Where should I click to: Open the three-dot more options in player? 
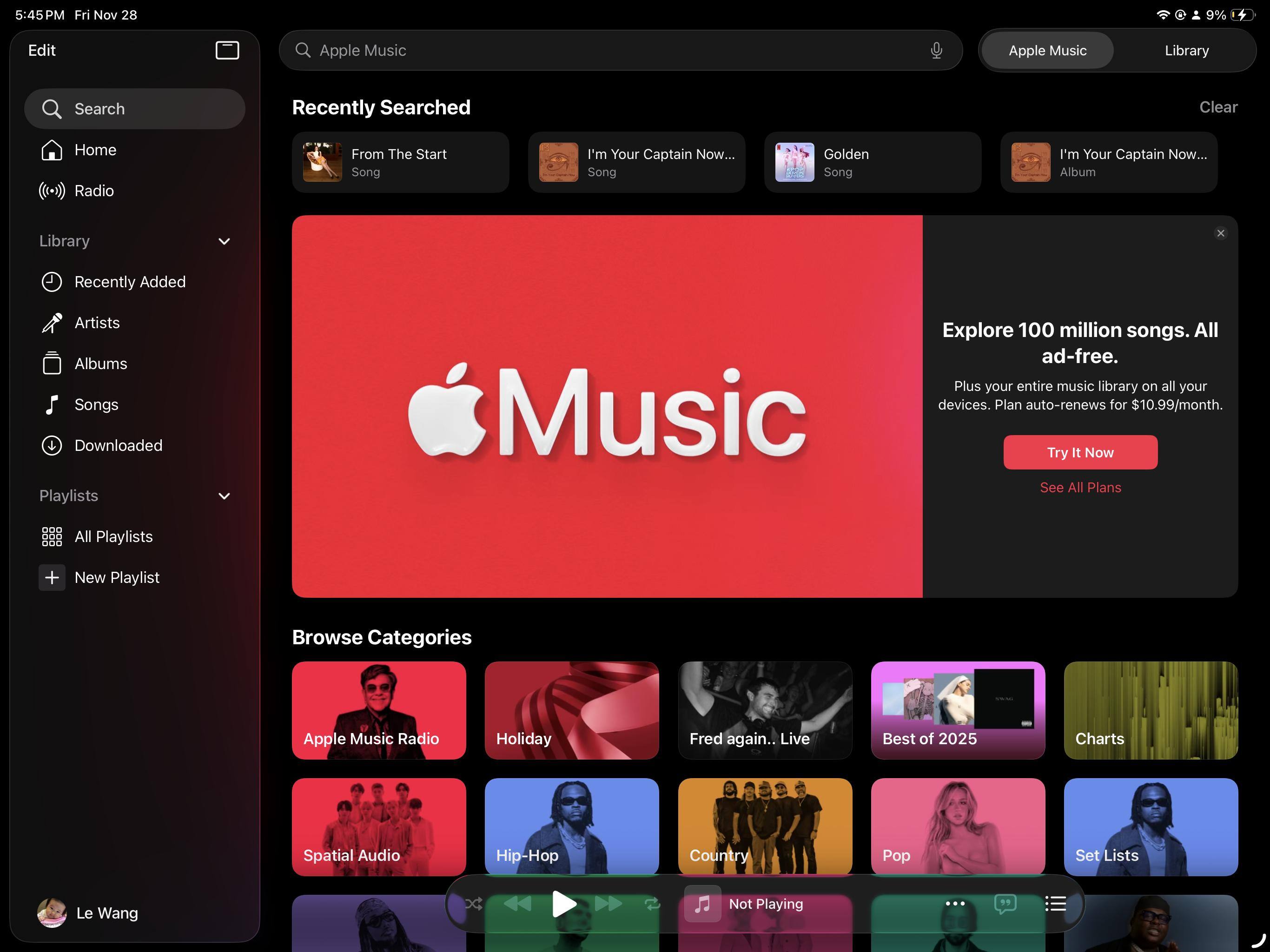point(955,904)
